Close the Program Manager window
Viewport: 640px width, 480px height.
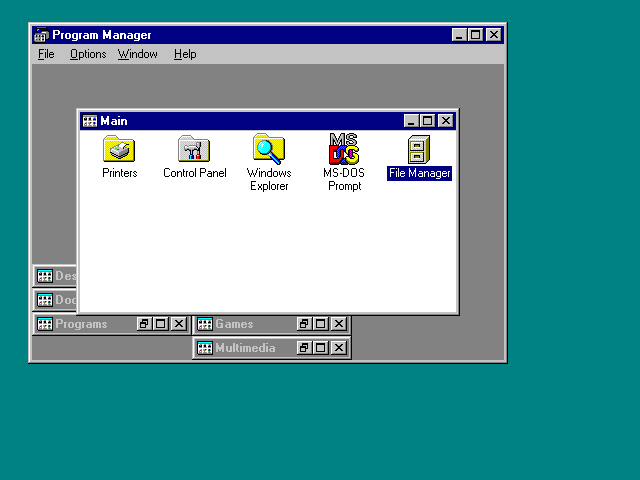pyautogui.click(x=494, y=35)
